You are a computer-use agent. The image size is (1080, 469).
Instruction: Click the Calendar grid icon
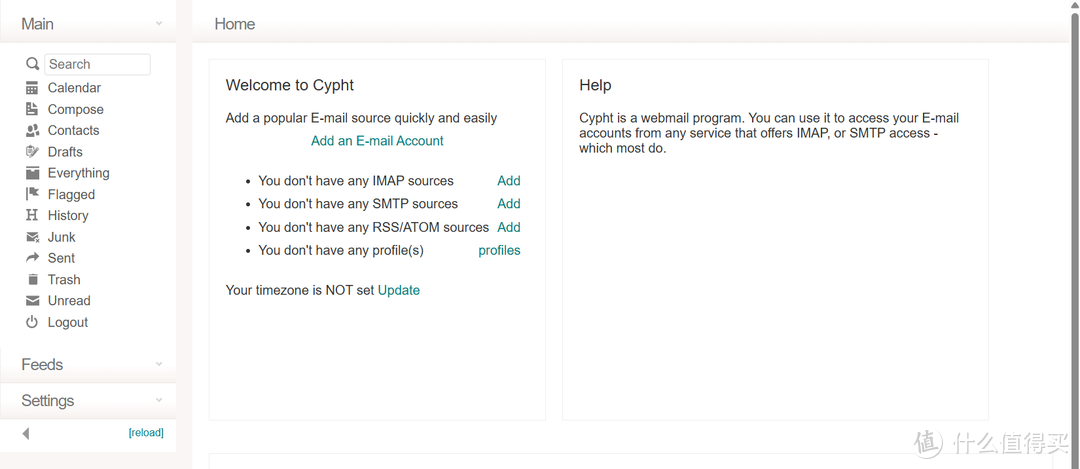click(32, 88)
